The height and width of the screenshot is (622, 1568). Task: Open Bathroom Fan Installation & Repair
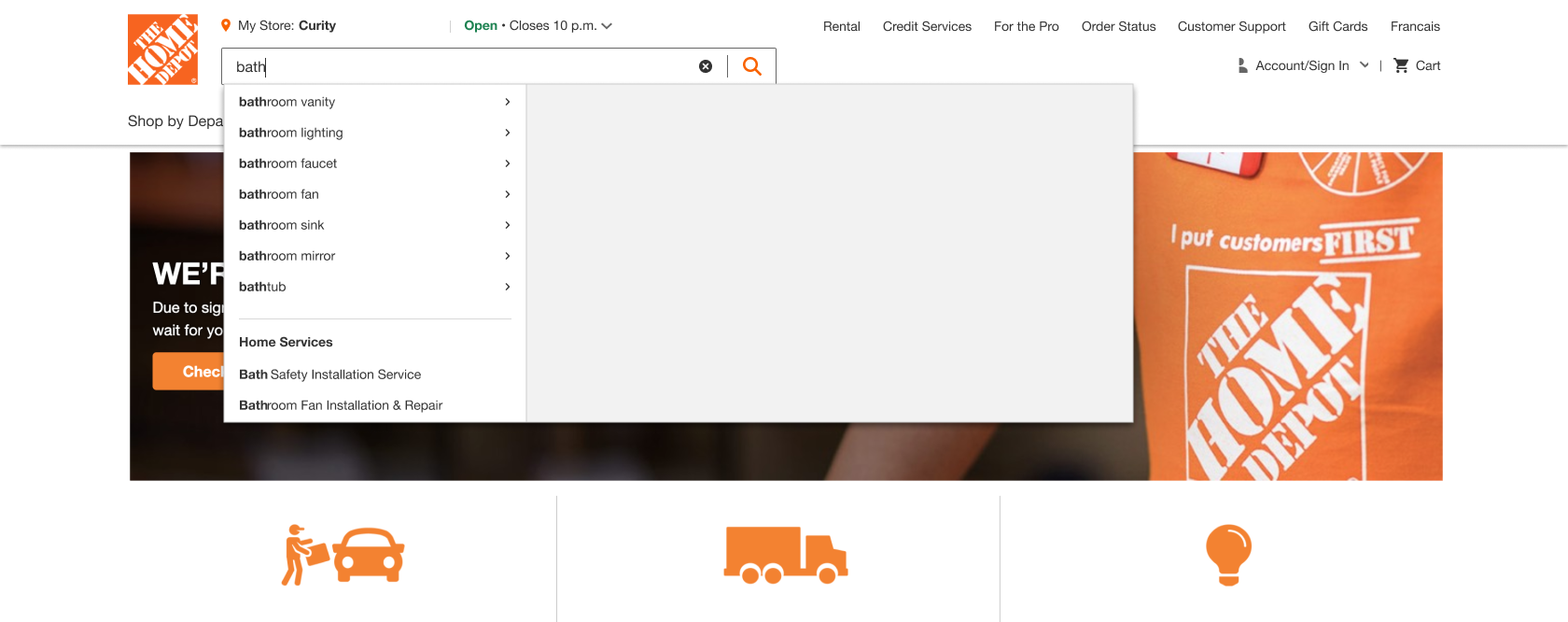tap(341, 405)
